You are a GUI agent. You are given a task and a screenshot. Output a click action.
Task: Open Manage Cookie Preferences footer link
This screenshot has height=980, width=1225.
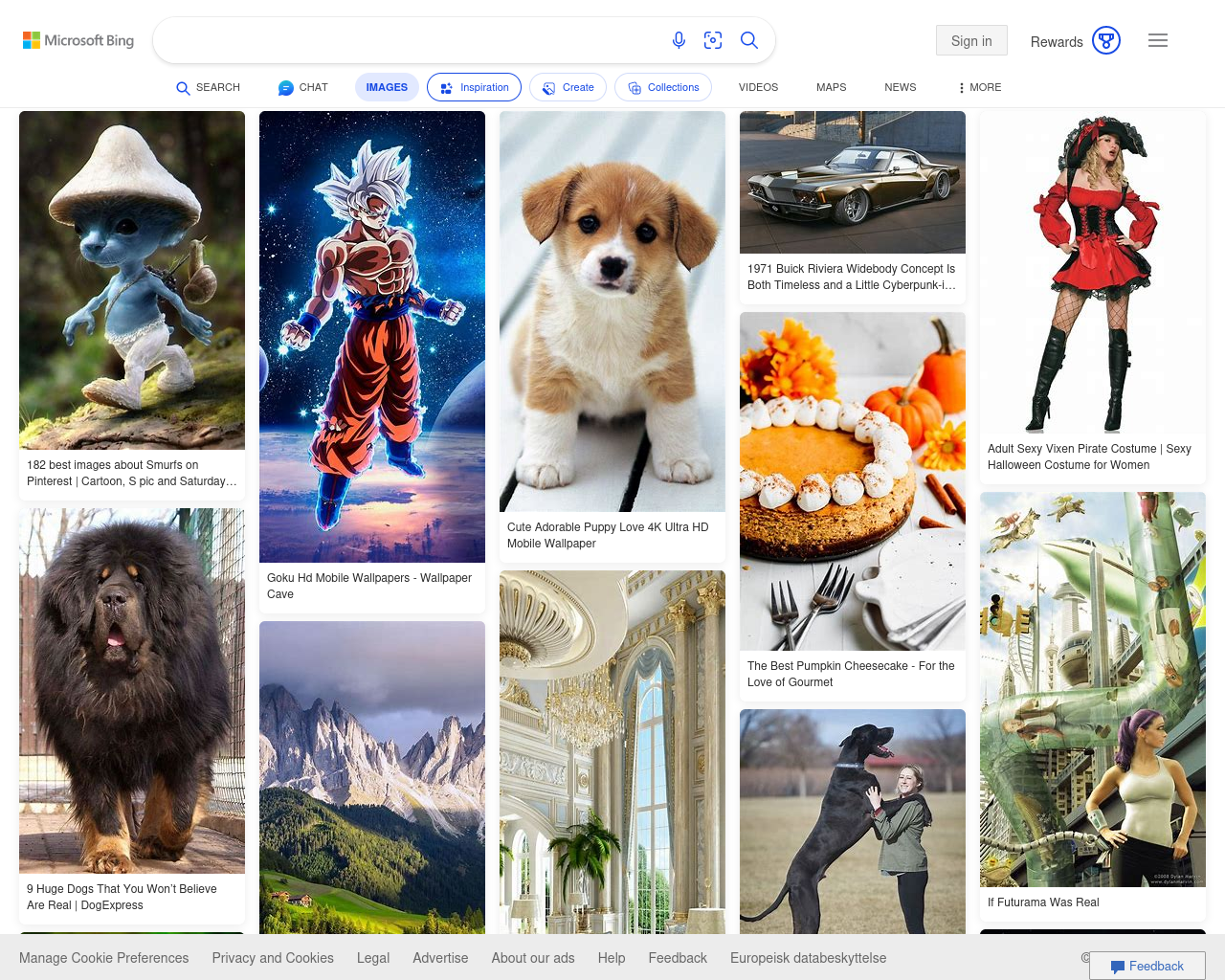pyautogui.click(x=103, y=958)
